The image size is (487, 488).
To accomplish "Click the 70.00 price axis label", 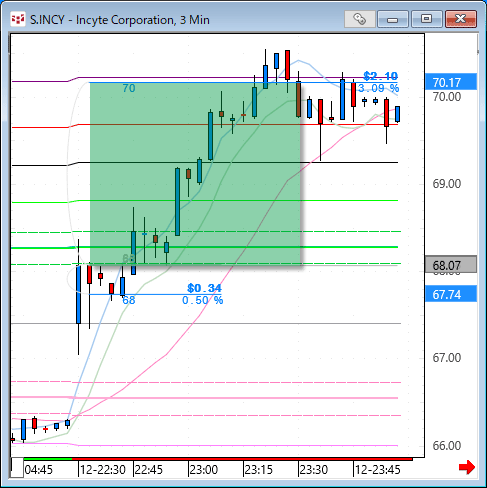I will point(447,97).
